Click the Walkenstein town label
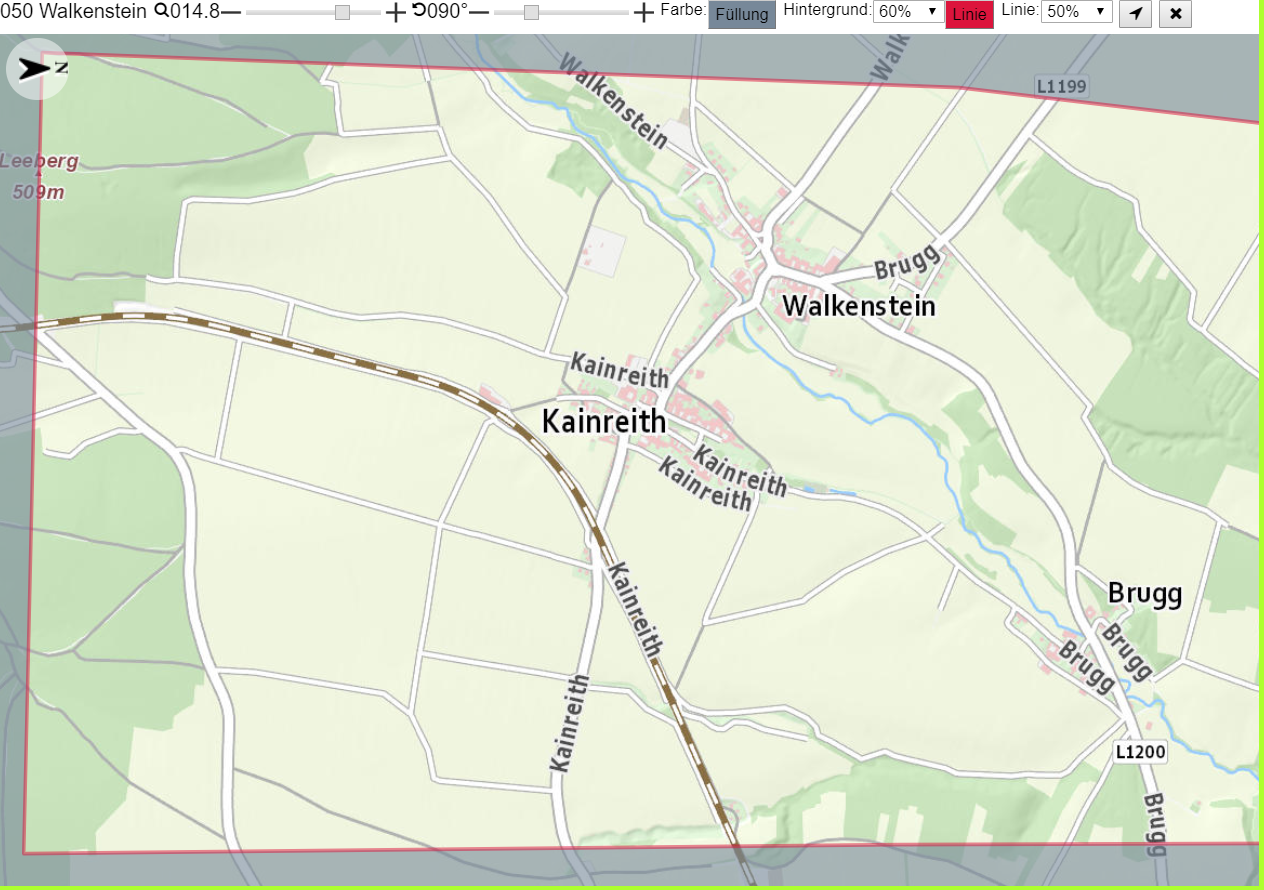The width and height of the screenshot is (1264, 890). pyautogui.click(x=859, y=305)
